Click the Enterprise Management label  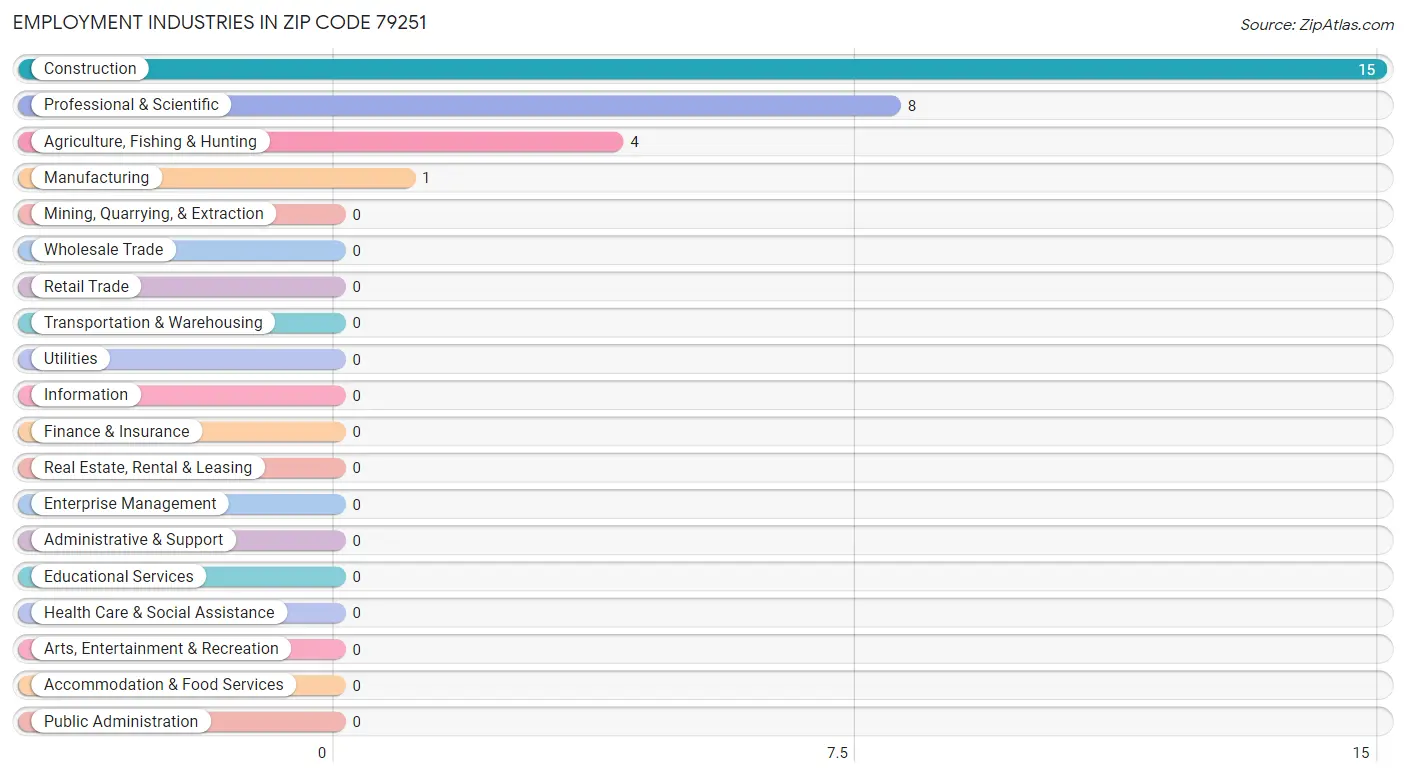130,504
